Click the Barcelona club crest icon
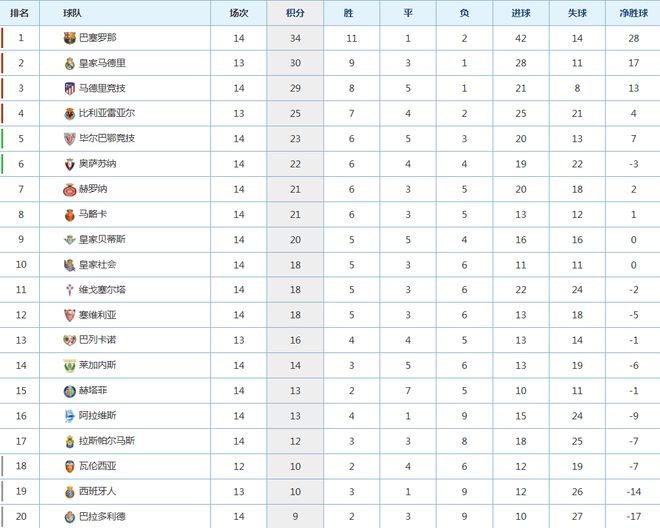The image size is (660, 528). click(x=69, y=38)
